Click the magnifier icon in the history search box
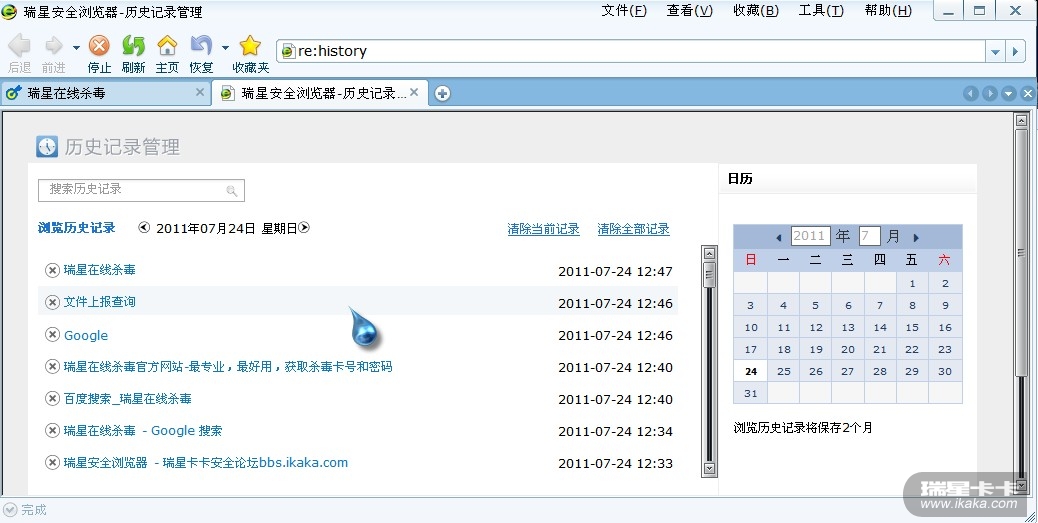Screen dimensions: 1038x523 click(232, 191)
